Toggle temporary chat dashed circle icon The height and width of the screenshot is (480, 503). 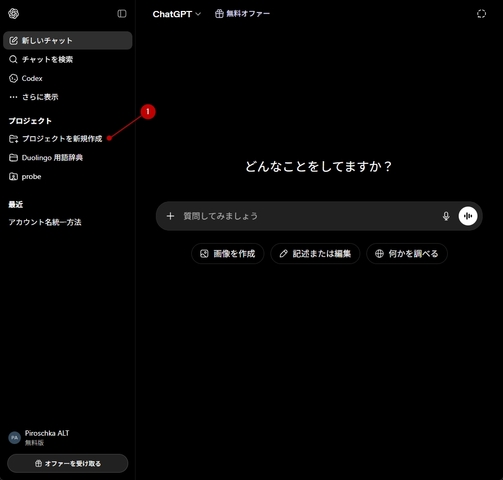tap(481, 14)
